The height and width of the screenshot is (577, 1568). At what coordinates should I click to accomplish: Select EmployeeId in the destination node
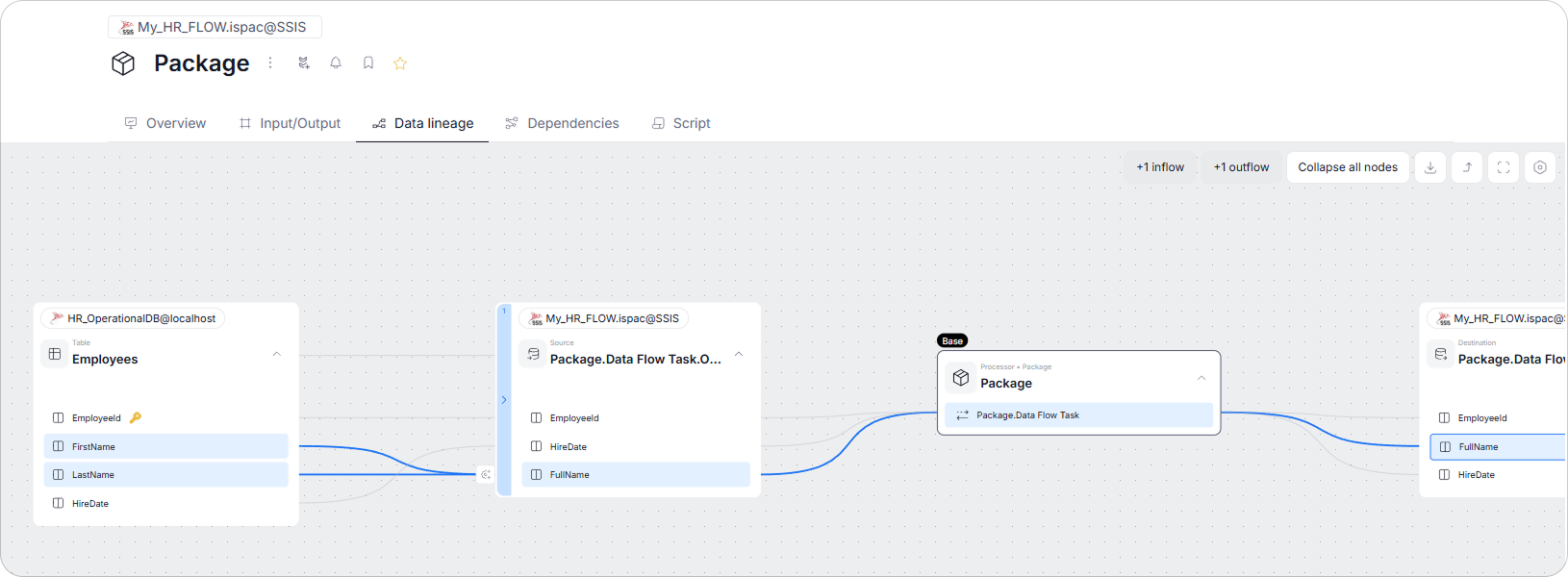tap(1499, 418)
